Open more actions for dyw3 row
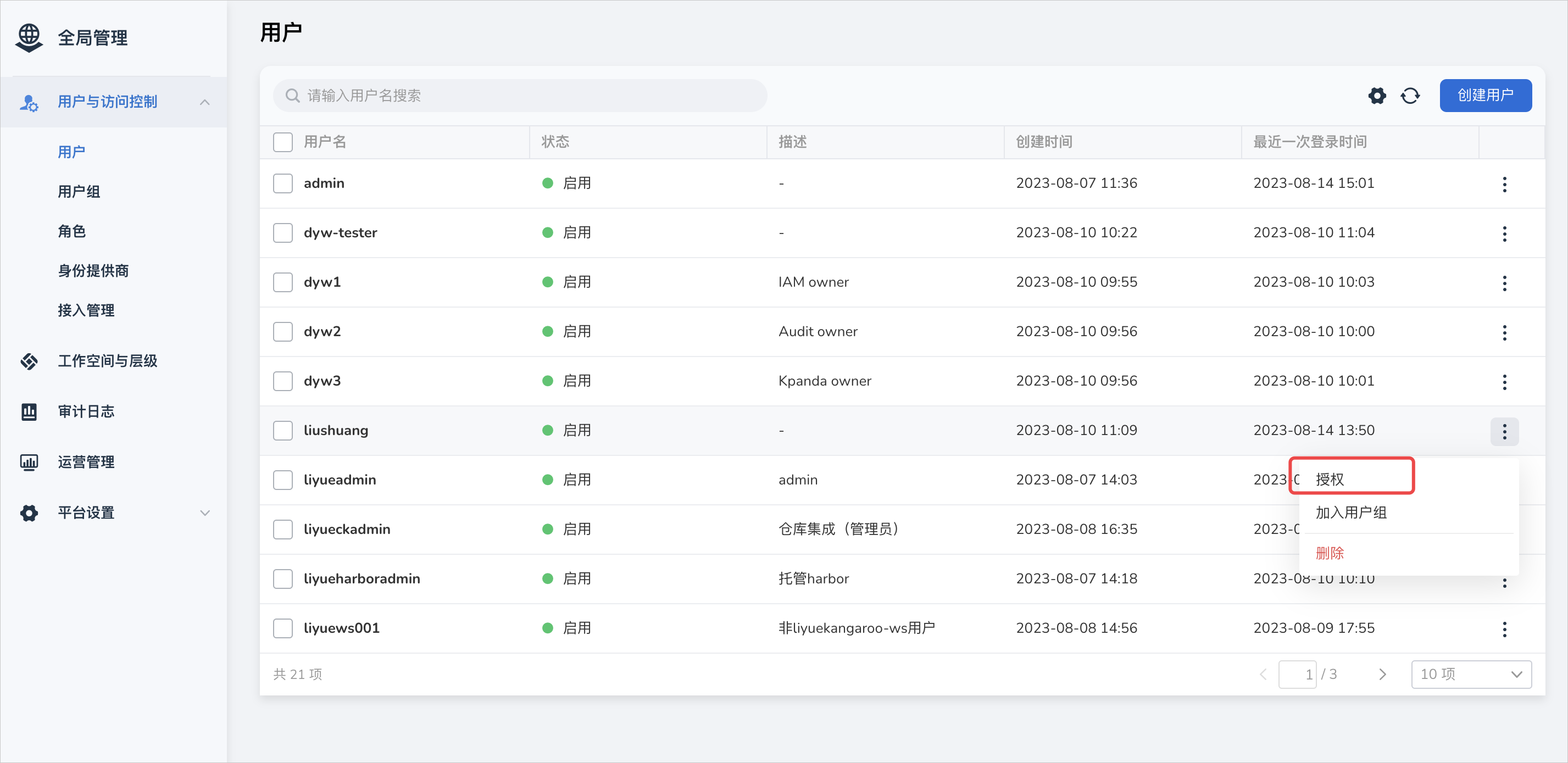This screenshot has height=763, width=1568. pos(1504,382)
